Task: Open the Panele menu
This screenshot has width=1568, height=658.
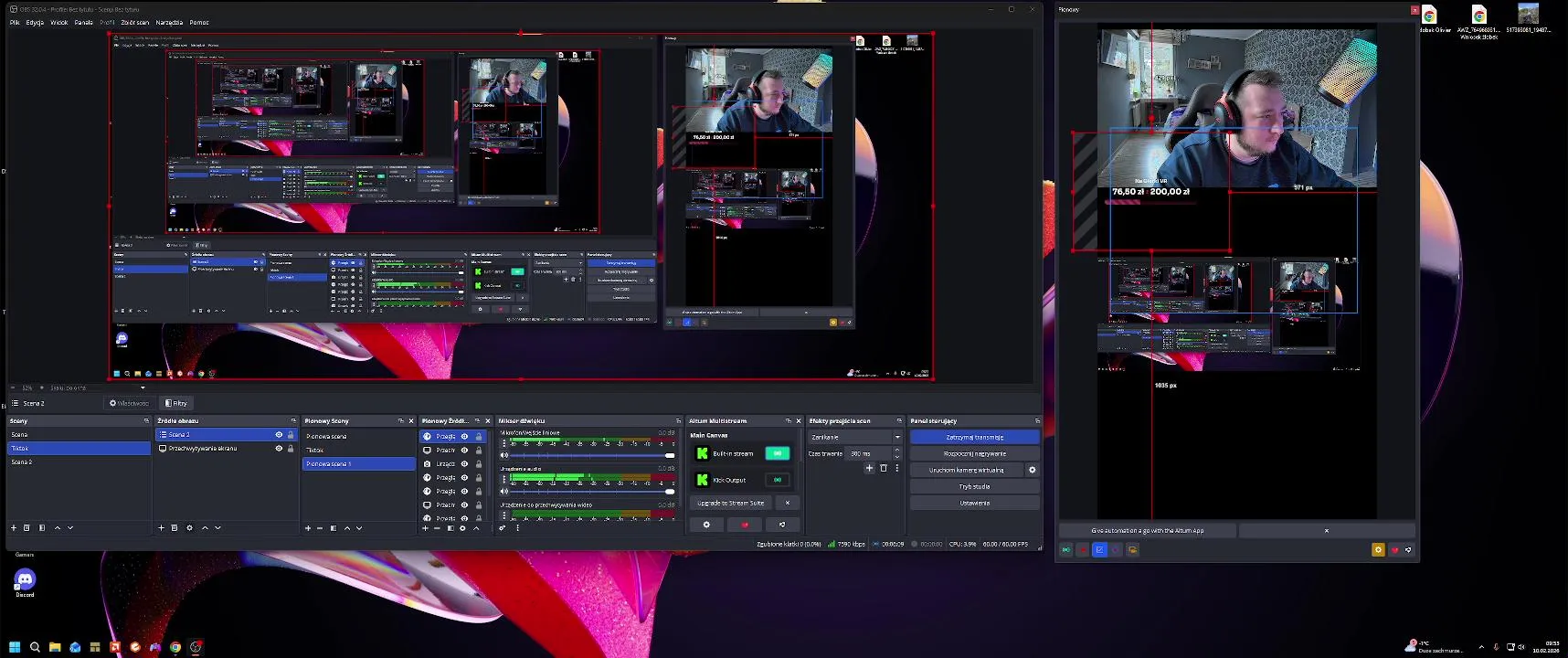Action: click(x=84, y=23)
